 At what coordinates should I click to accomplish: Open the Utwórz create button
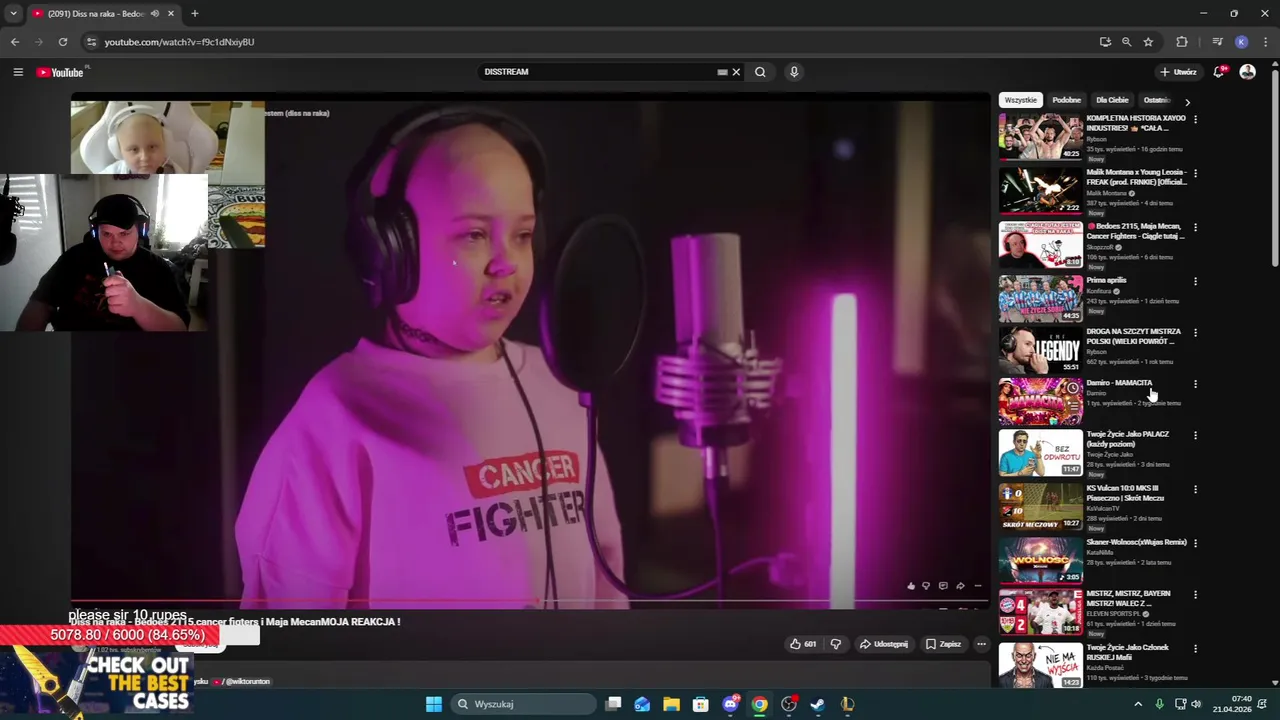tap(1178, 72)
